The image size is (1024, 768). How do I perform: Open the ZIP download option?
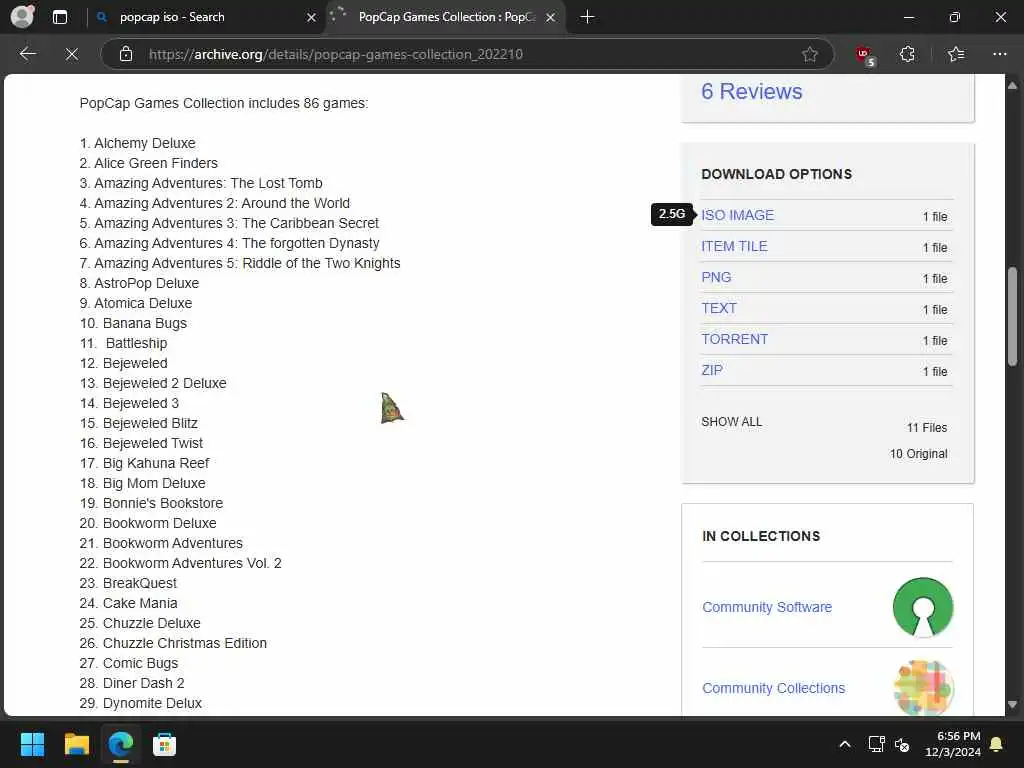tap(712, 370)
